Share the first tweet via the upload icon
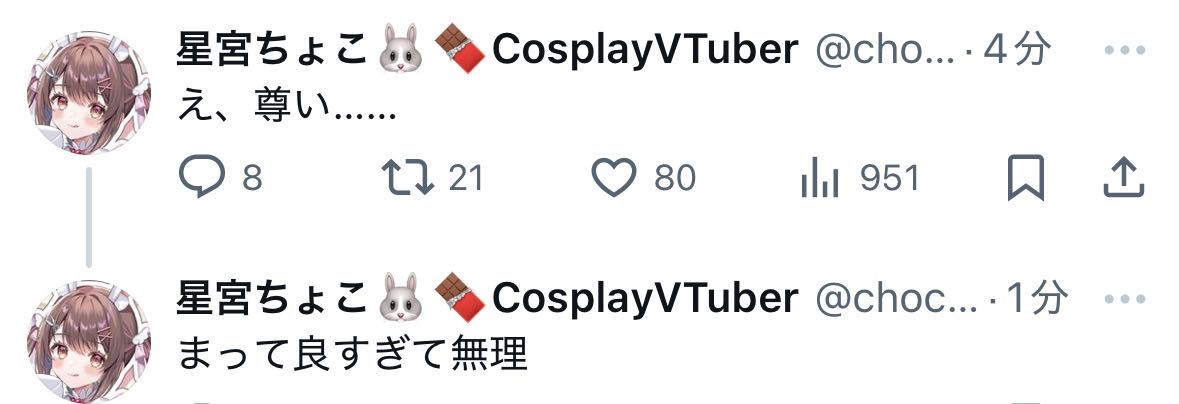The image size is (1179, 404). (1123, 178)
